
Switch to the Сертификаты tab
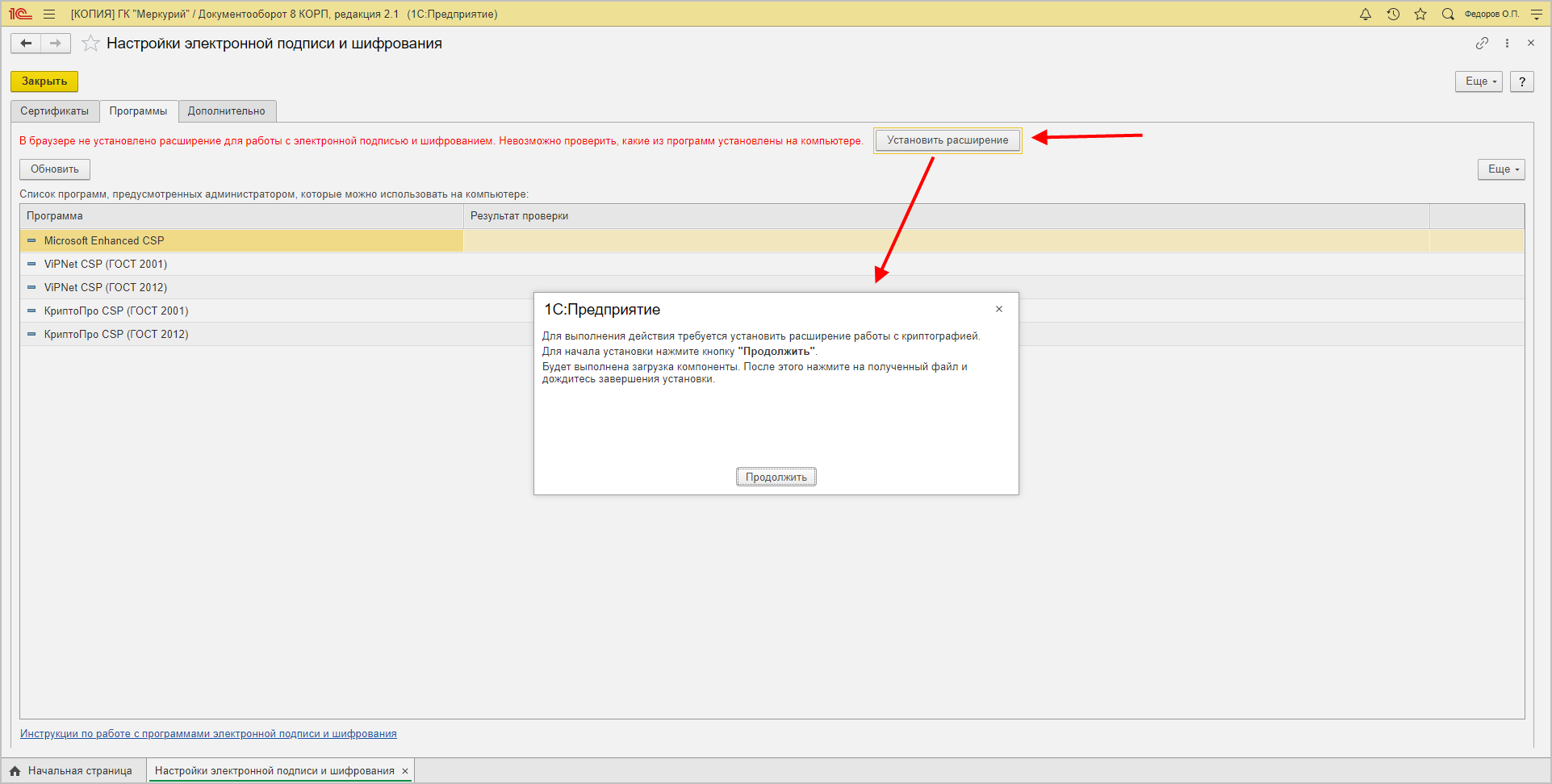pos(55,111)
